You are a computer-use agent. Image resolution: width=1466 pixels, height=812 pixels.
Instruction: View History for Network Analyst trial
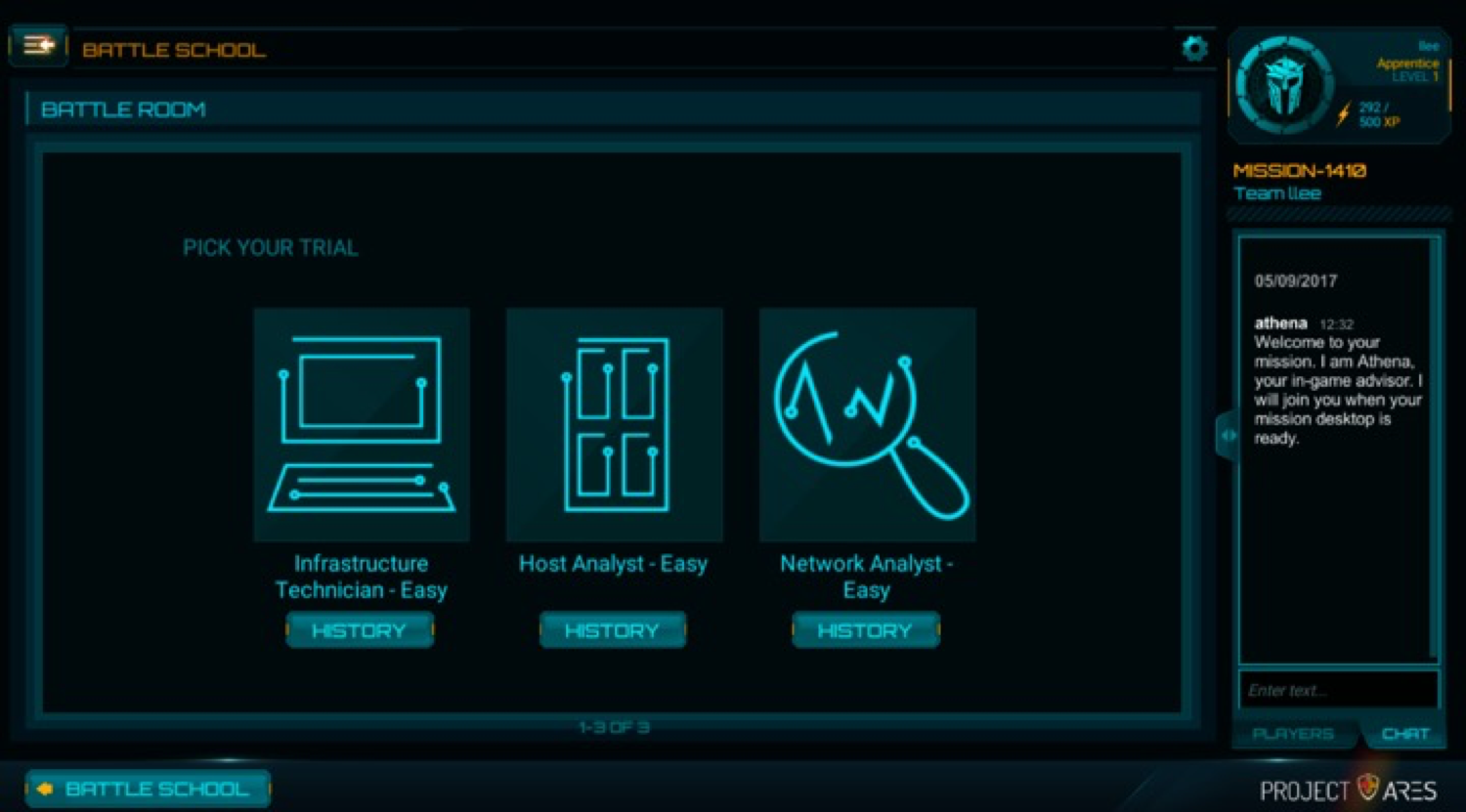click(x=865, y=631)
